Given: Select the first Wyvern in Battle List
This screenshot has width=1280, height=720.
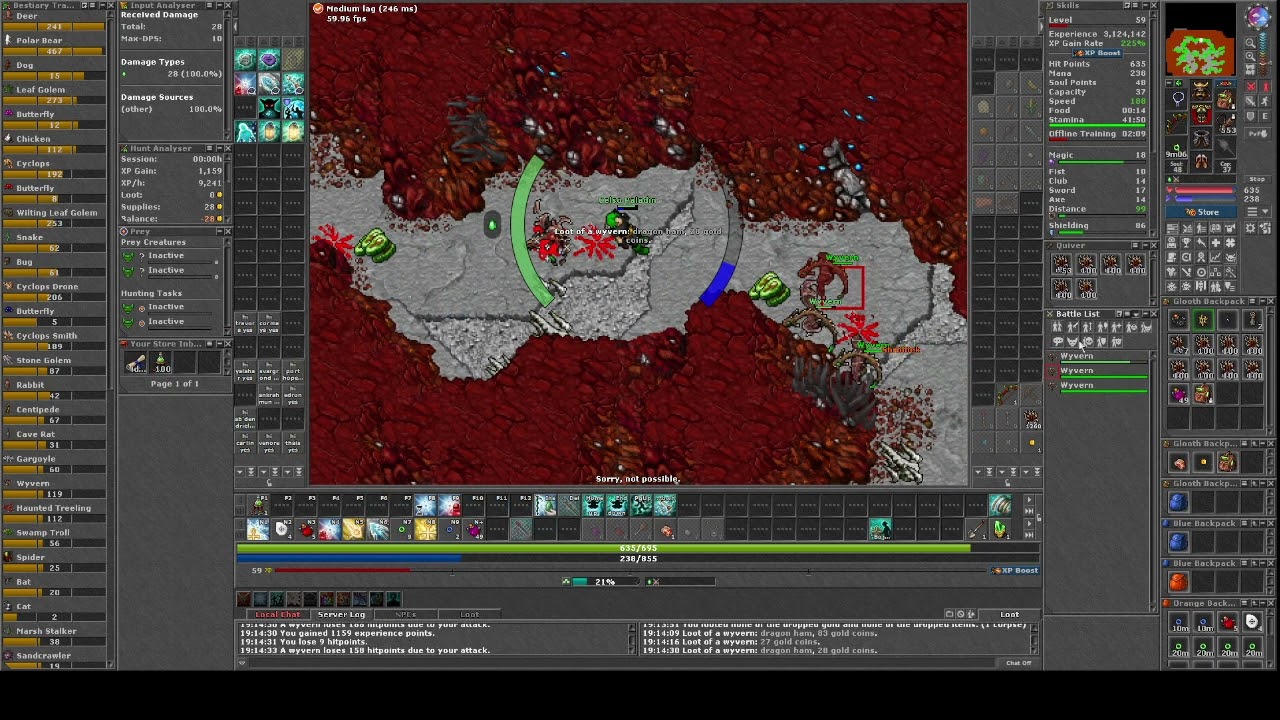Looking at the screenshot, I should (x=1098, y=359).
